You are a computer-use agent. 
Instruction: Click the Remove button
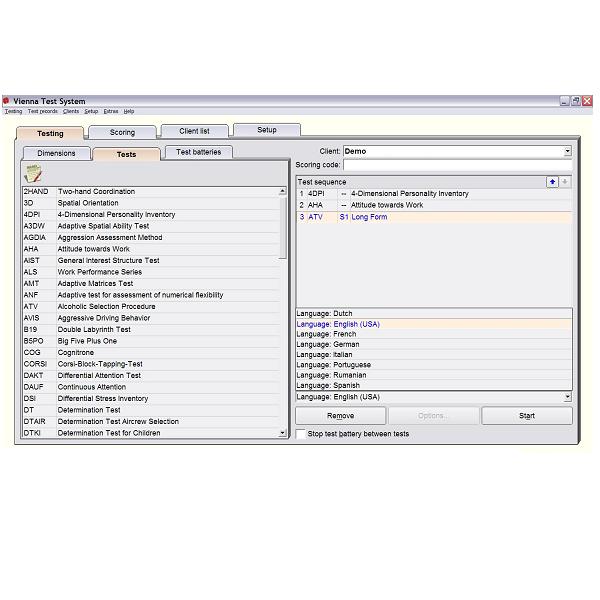341,416
